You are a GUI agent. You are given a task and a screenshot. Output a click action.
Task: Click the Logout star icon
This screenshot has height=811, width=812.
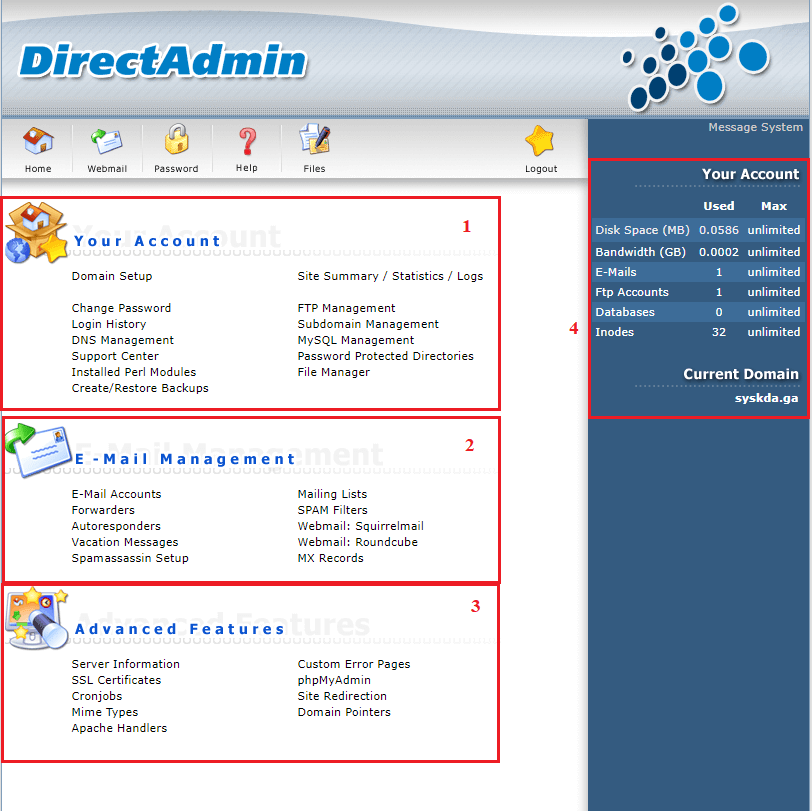click(x=540, y=140)
